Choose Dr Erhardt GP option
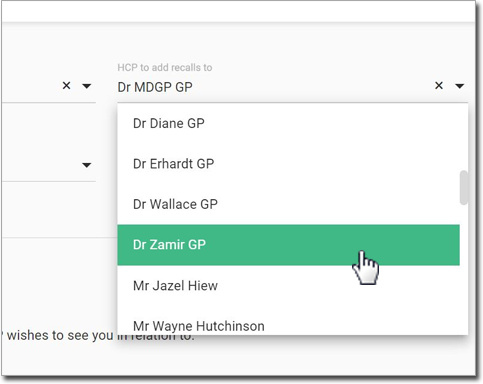The image size is (483, 384). (288, 164)
